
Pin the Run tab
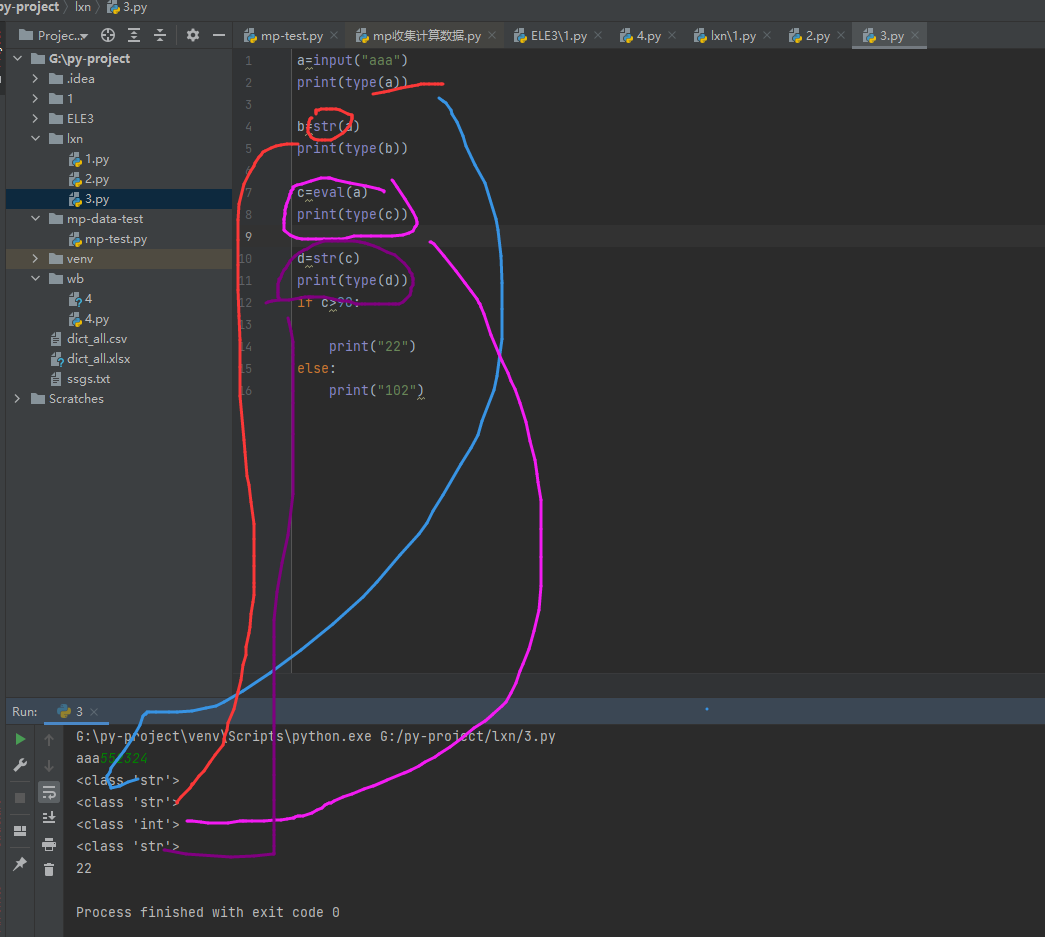[x=20, y=864]
